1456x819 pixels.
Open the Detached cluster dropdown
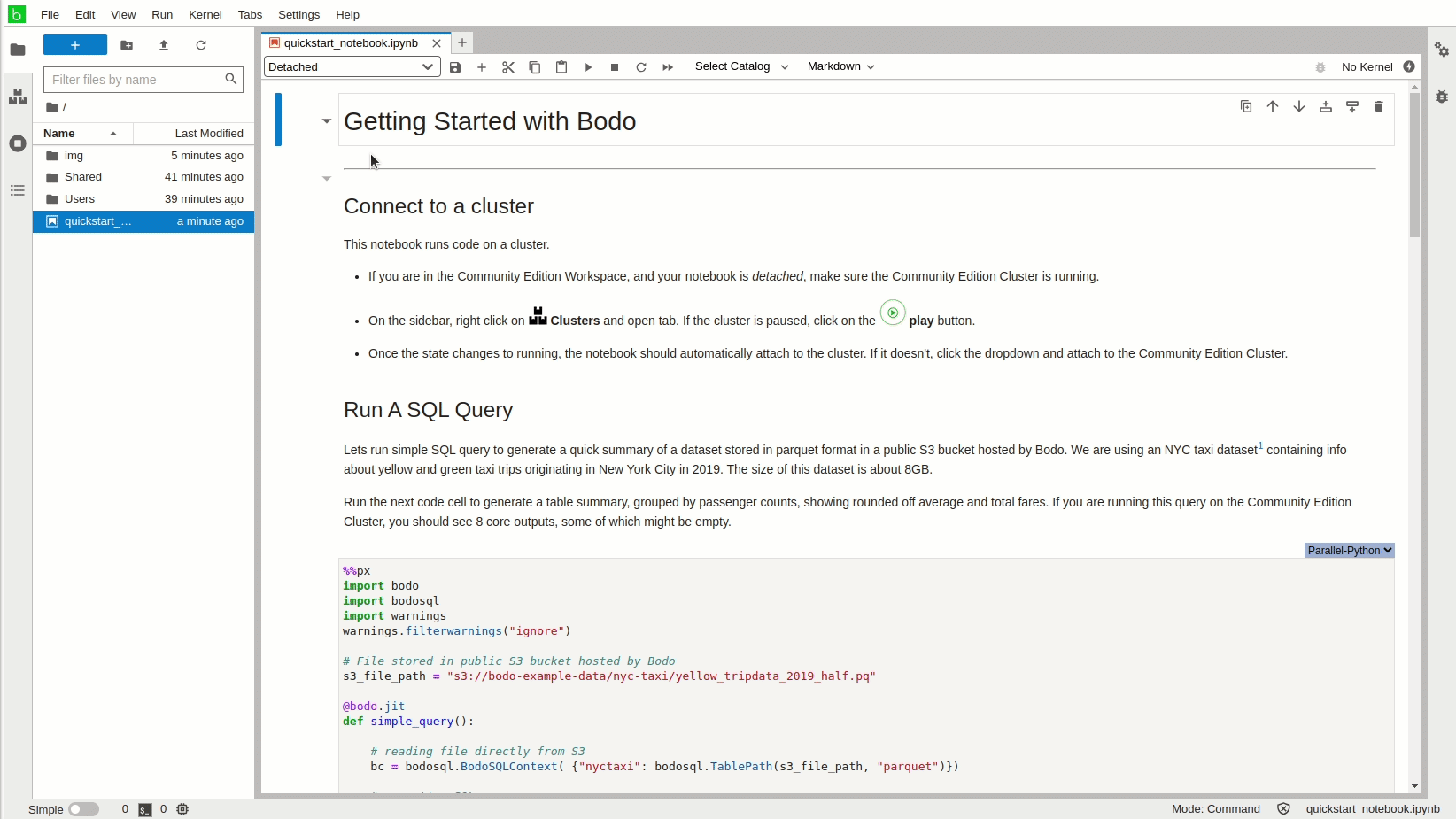coord(352,67)
